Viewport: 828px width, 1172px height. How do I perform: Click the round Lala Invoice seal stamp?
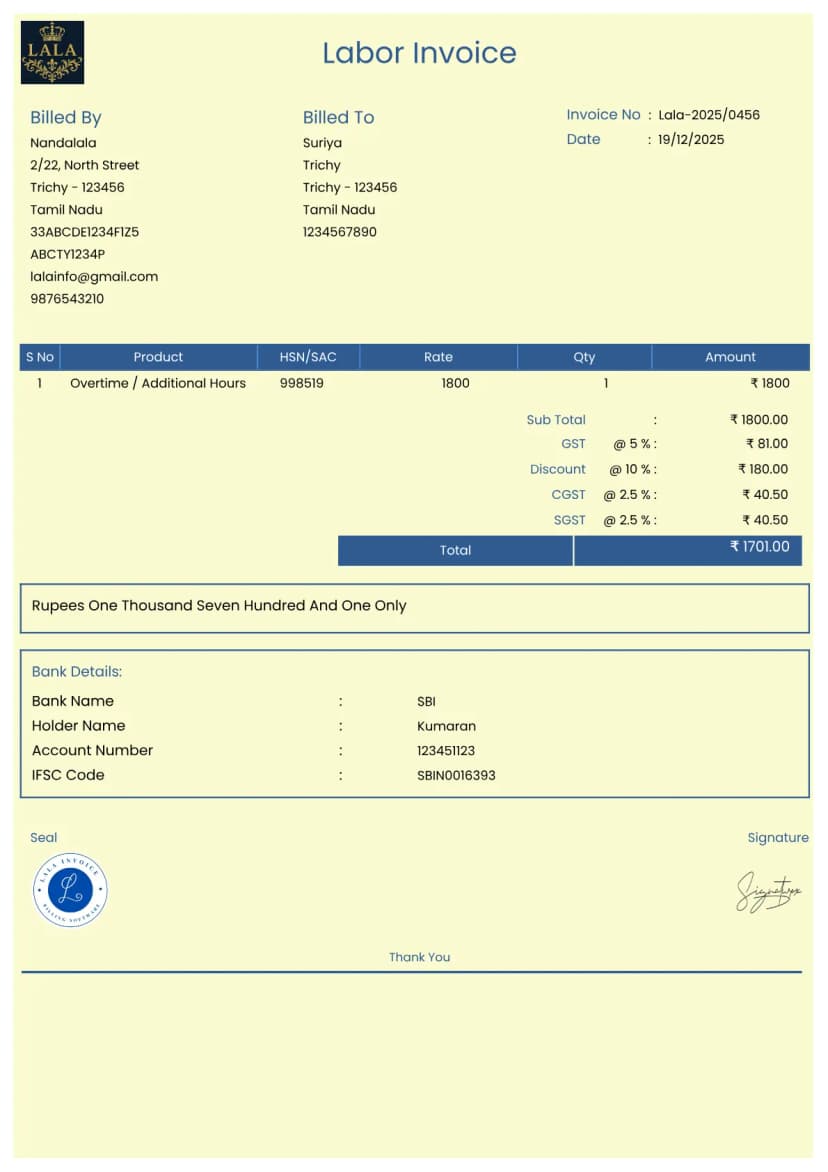point(70,889)
